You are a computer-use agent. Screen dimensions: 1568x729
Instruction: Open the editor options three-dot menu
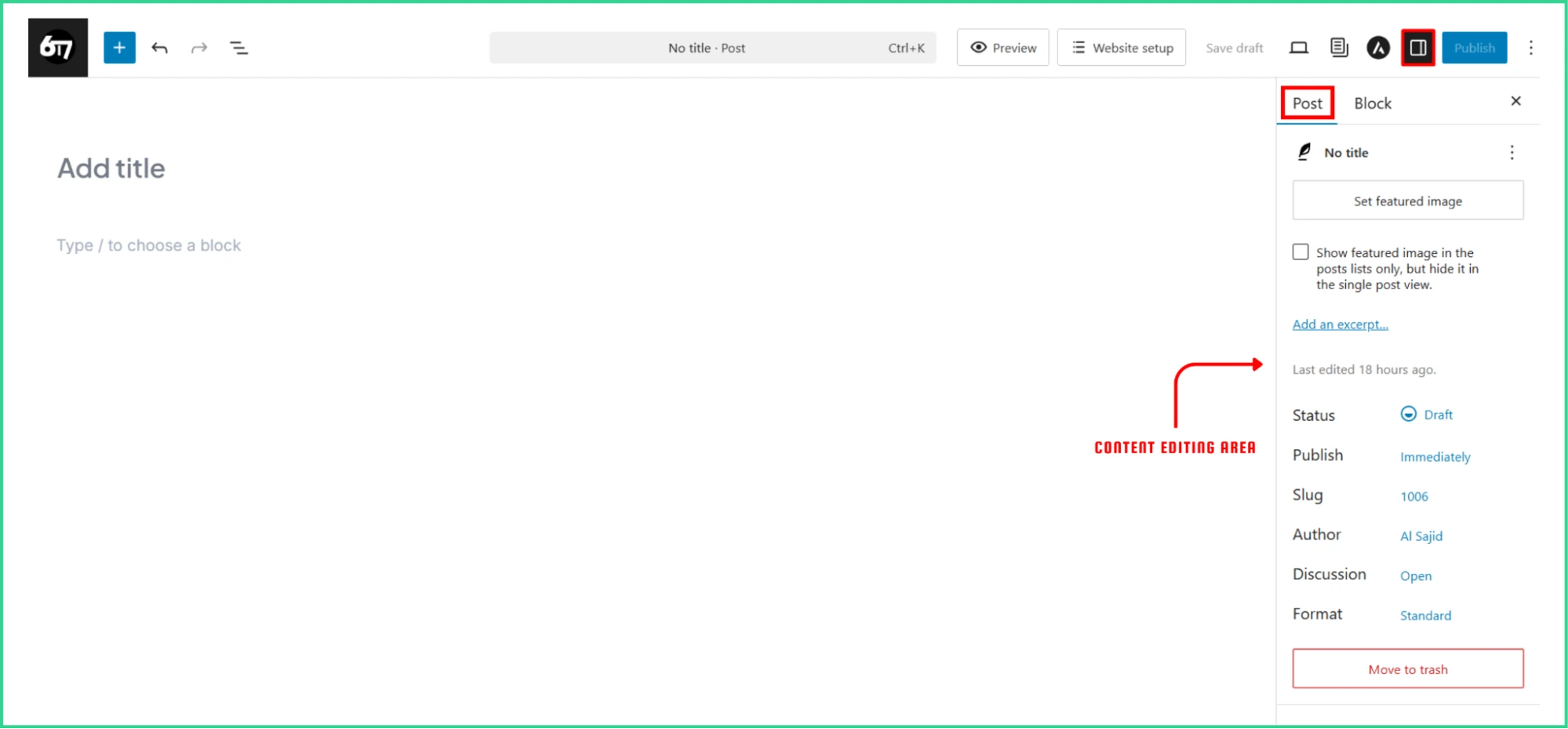point(1530,48)
